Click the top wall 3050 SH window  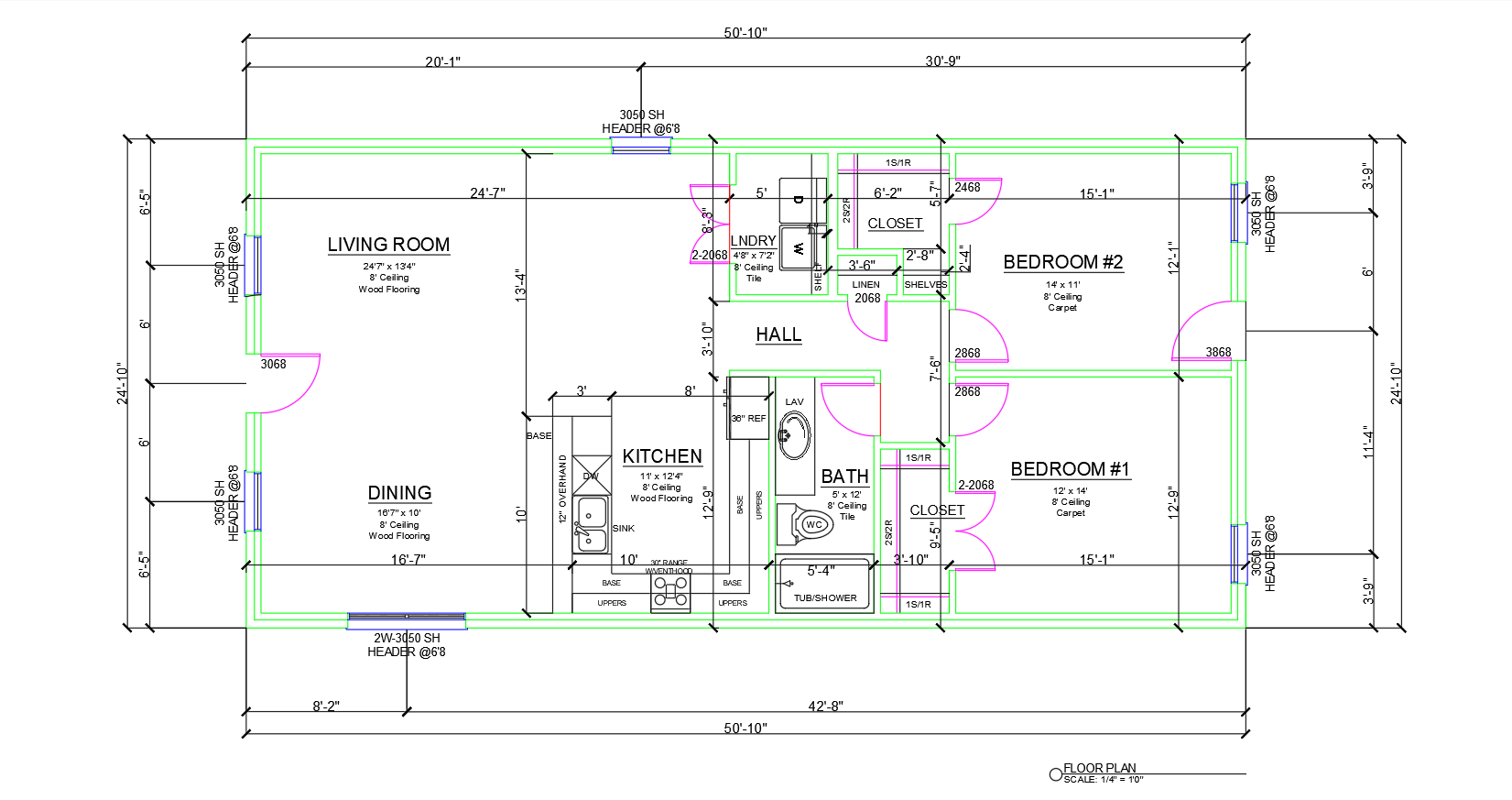coord(641,146)
